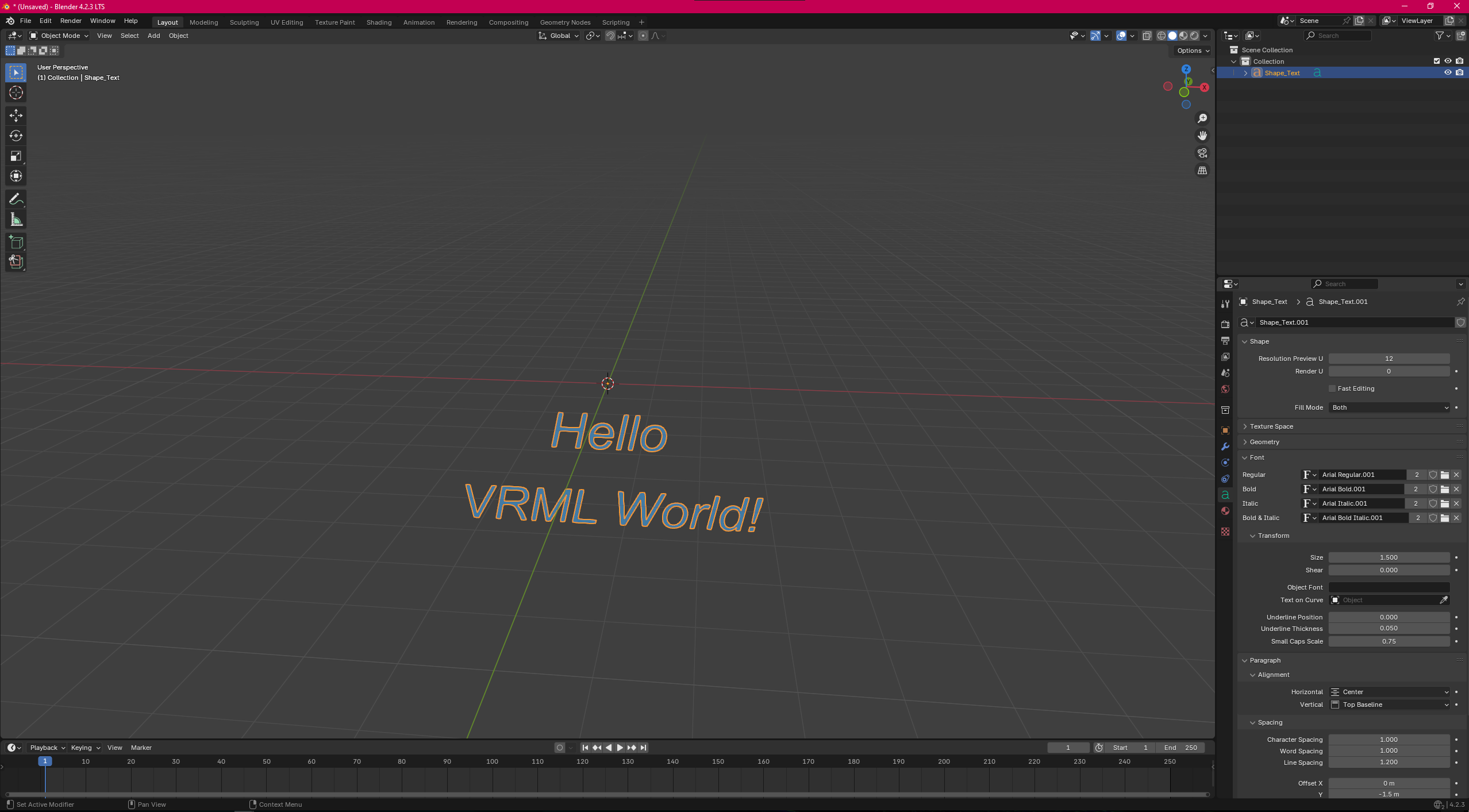1469x812 pixels.
Task: Click the Line Spacing 1.200 slider
Action: pyautogui.click(x=1389, y=762)
